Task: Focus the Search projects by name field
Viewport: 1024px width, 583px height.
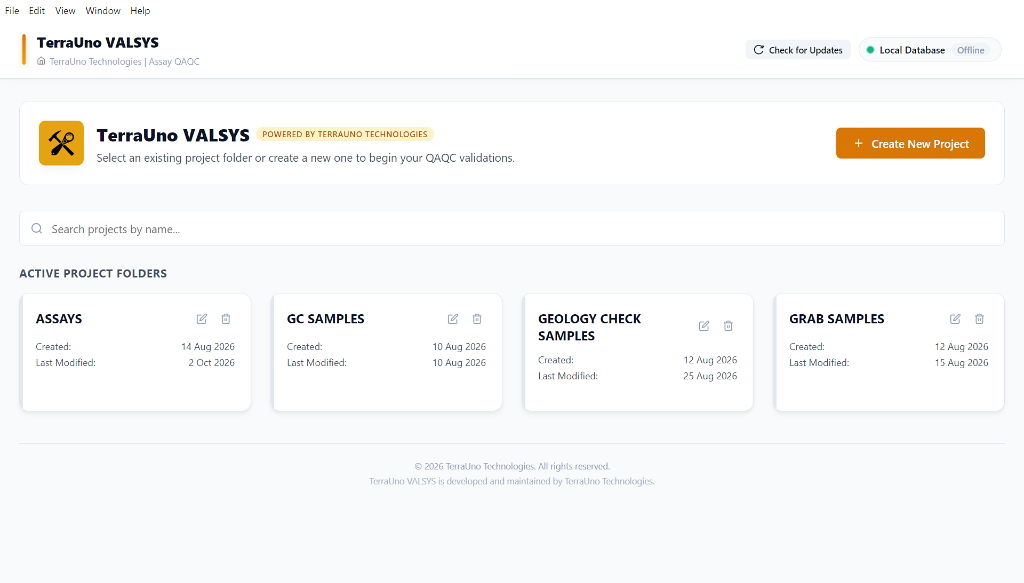Action: coord(511,228)
